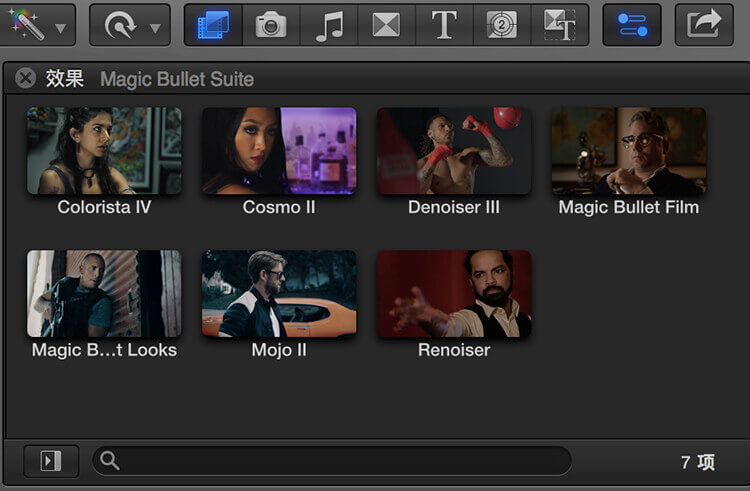Screen dimensions: 750x491
Task: Select the Cosmo II effect thumbnail
Action: click(279, 151)
